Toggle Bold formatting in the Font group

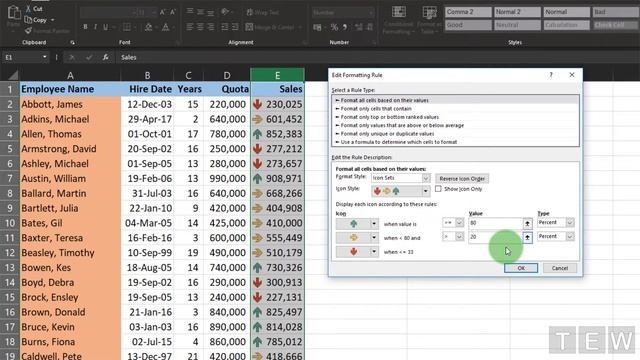click(x=85, y=27)
